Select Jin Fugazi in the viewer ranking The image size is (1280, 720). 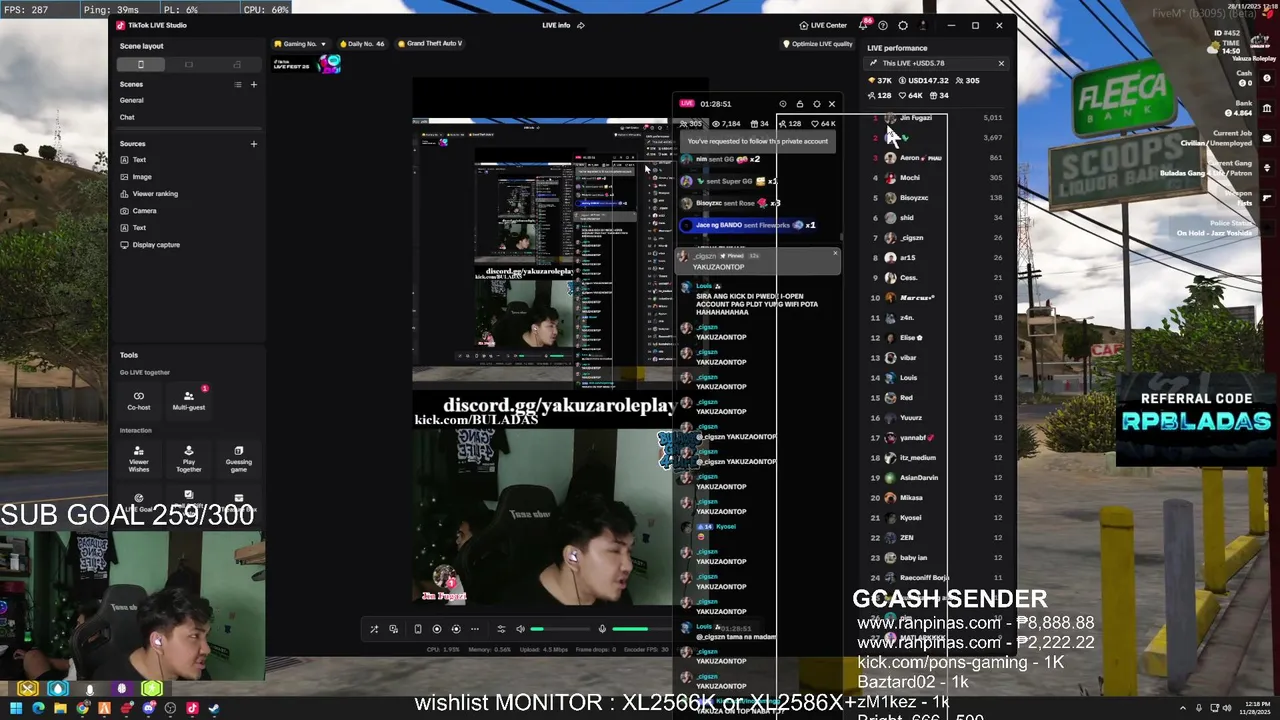(x=936, y=118)
